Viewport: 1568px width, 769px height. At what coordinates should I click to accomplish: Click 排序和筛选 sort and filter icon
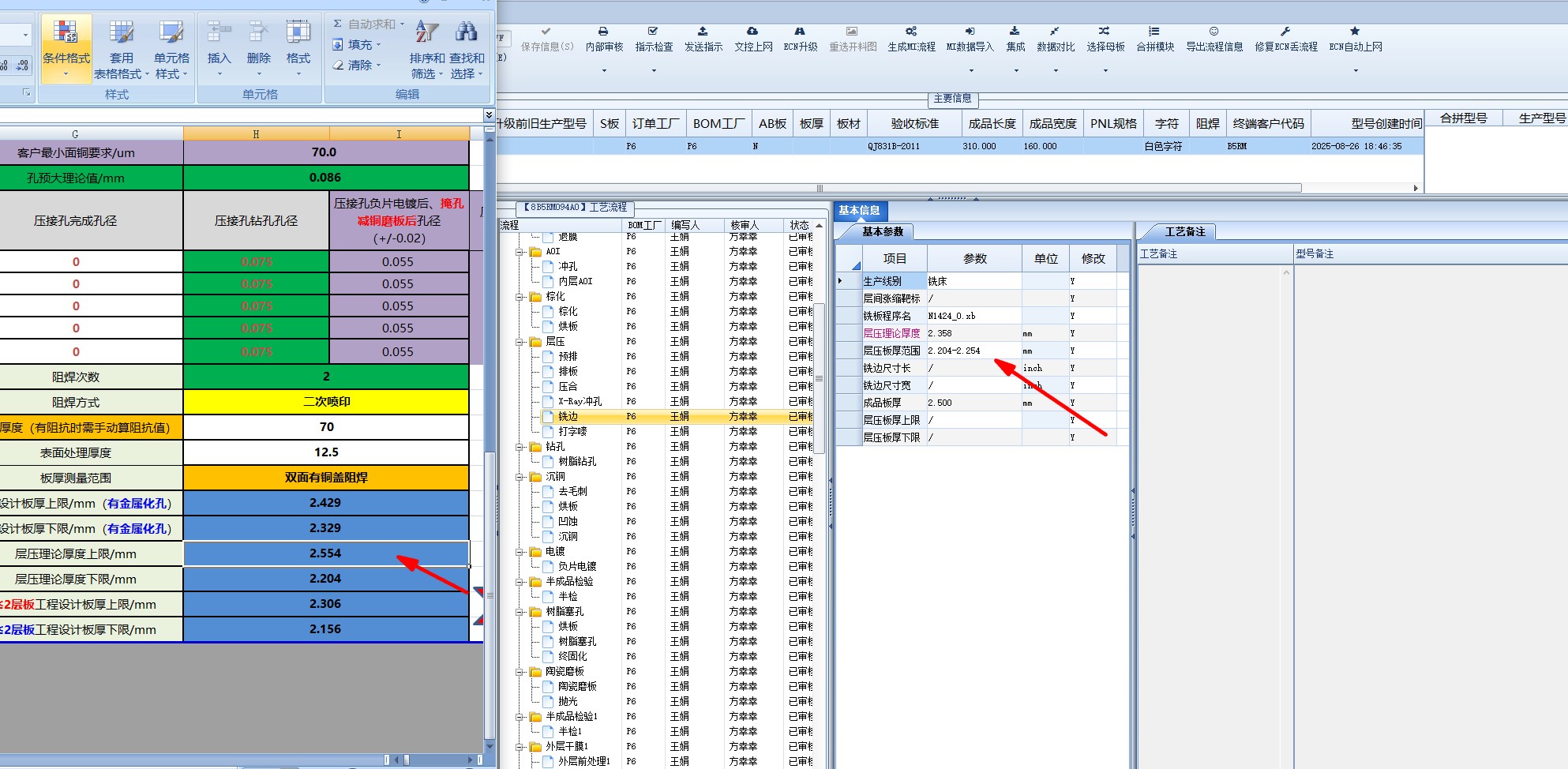[x=427, y=32]
